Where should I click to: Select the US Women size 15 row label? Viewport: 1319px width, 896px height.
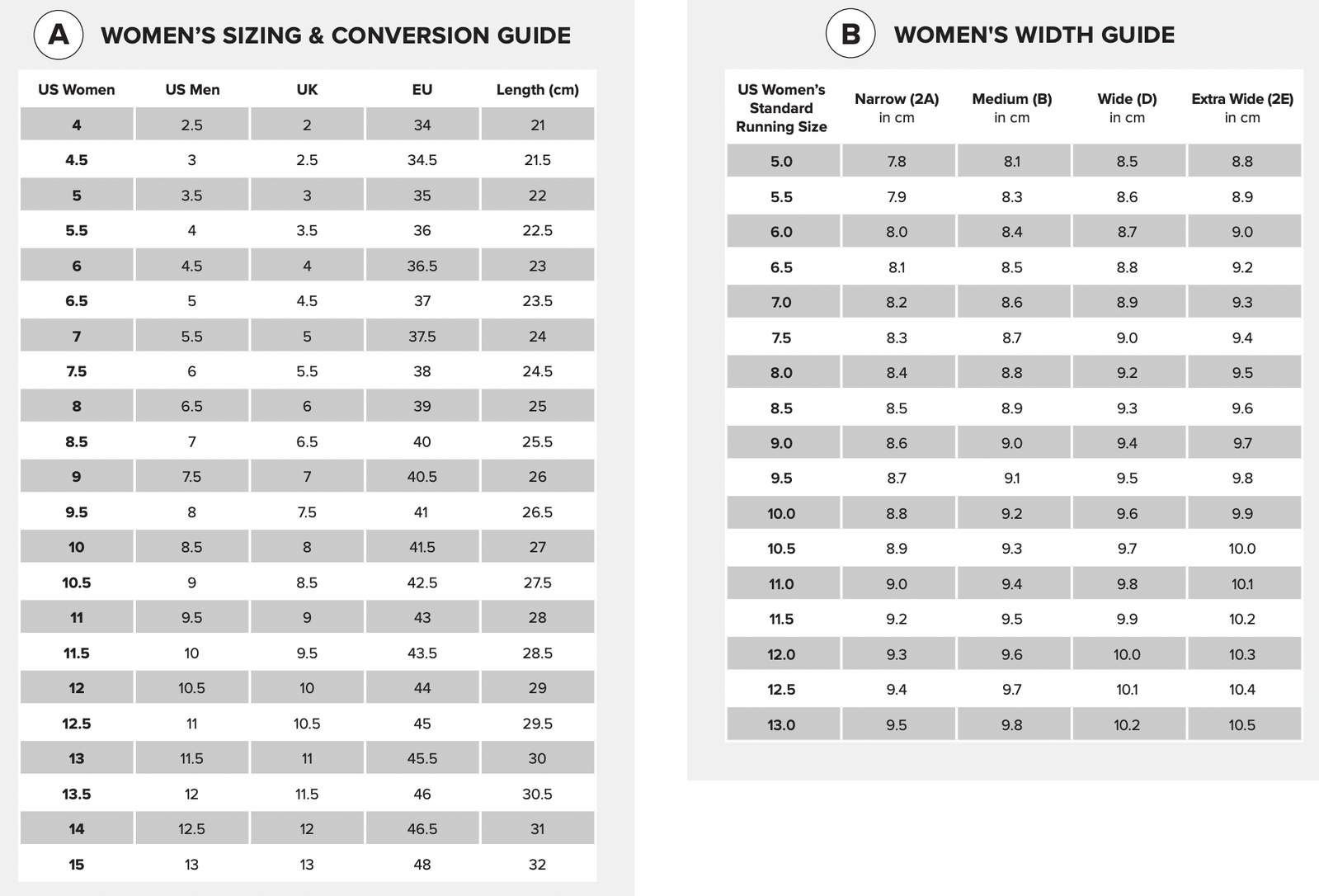coord(77,865)
